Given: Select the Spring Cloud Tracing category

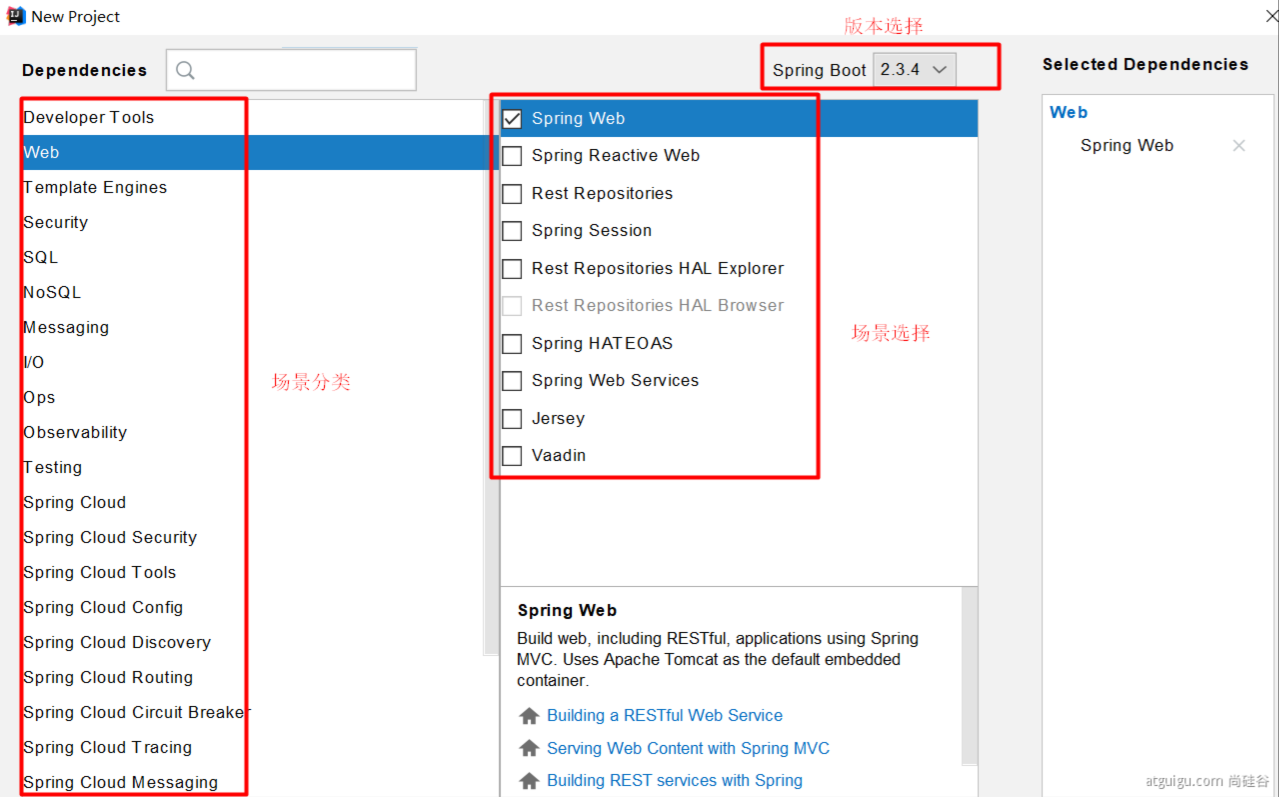Looking at the screenshot, I should [252, 748].
